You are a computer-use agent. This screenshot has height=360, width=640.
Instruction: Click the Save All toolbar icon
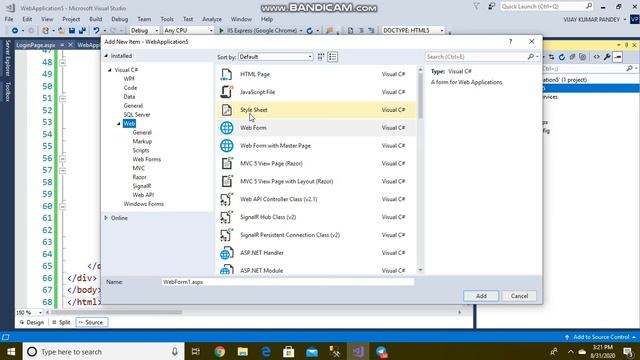[x=82, y=31]
